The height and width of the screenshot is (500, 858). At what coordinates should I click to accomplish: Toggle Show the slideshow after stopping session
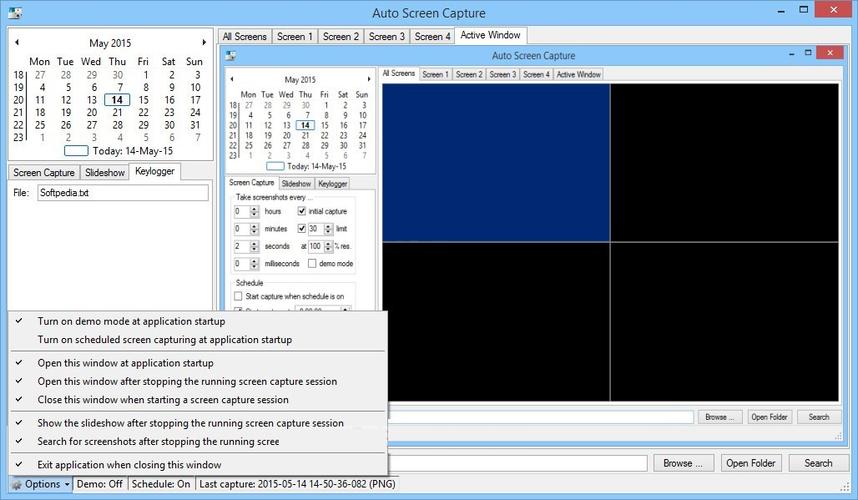(x=198, y=423)
